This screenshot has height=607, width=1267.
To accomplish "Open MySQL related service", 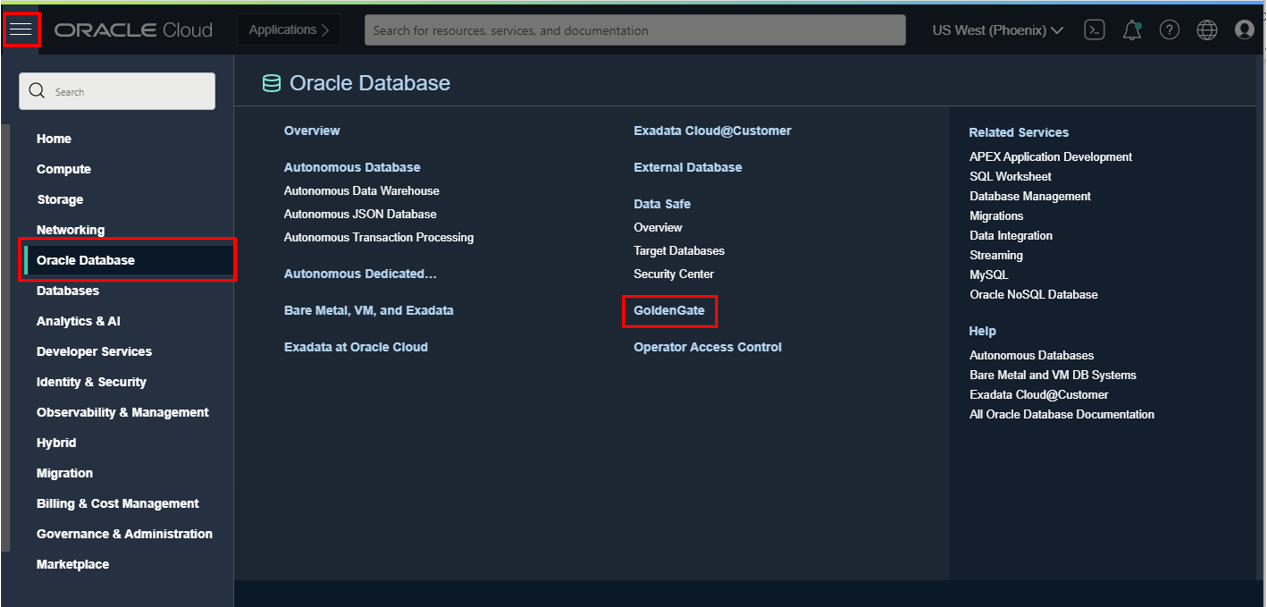I will click(989, 275).
